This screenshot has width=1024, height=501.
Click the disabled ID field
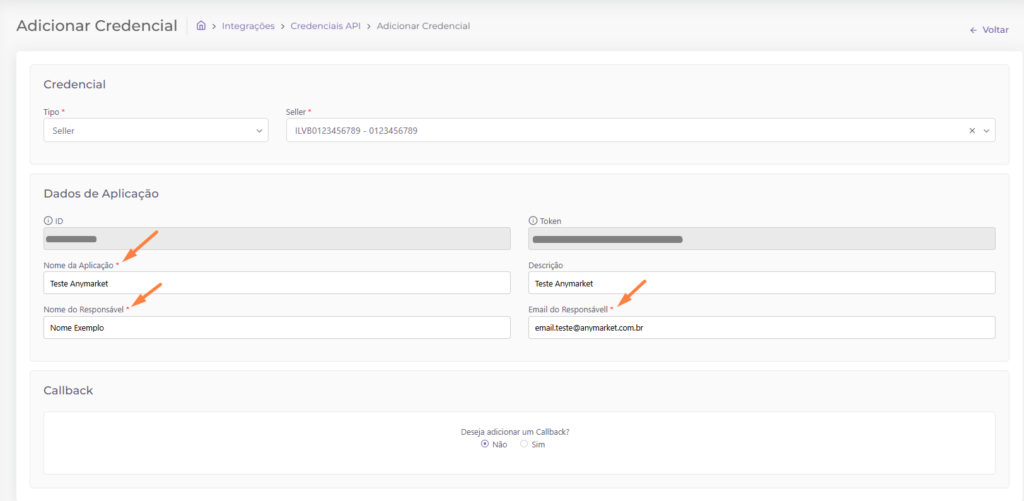276,239
